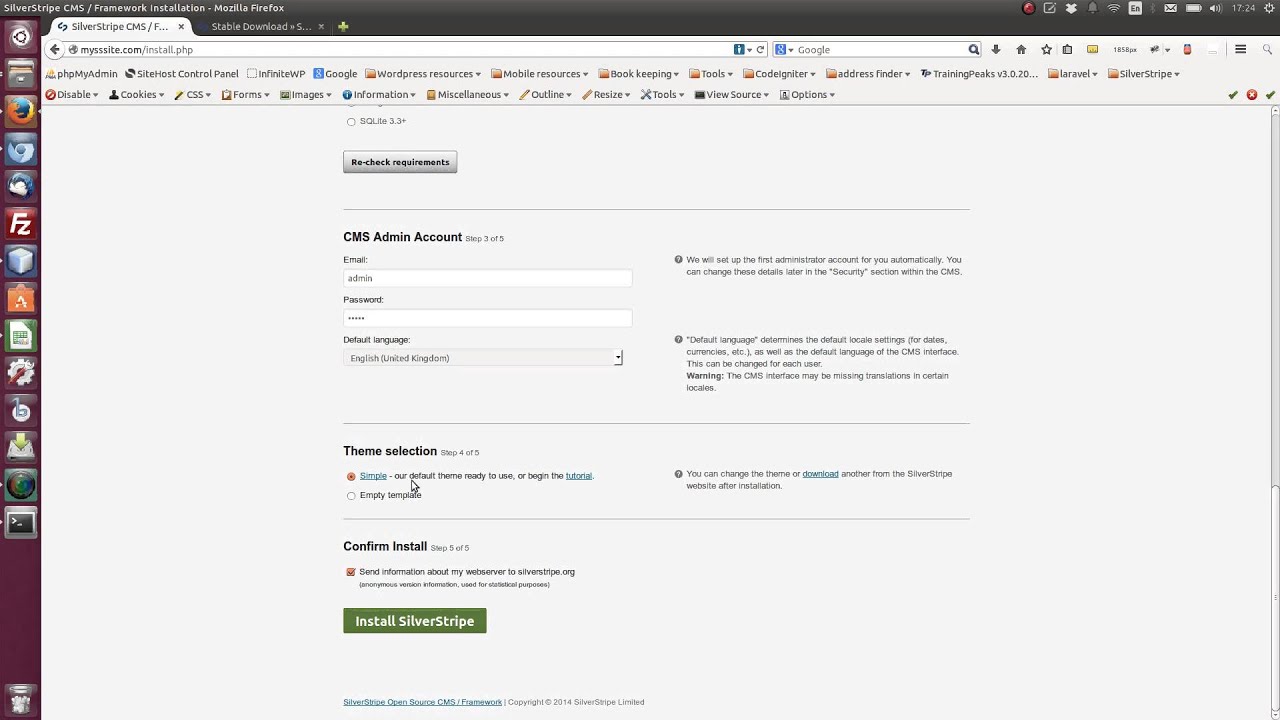Expand the Forms developer menu

(246, 95)
